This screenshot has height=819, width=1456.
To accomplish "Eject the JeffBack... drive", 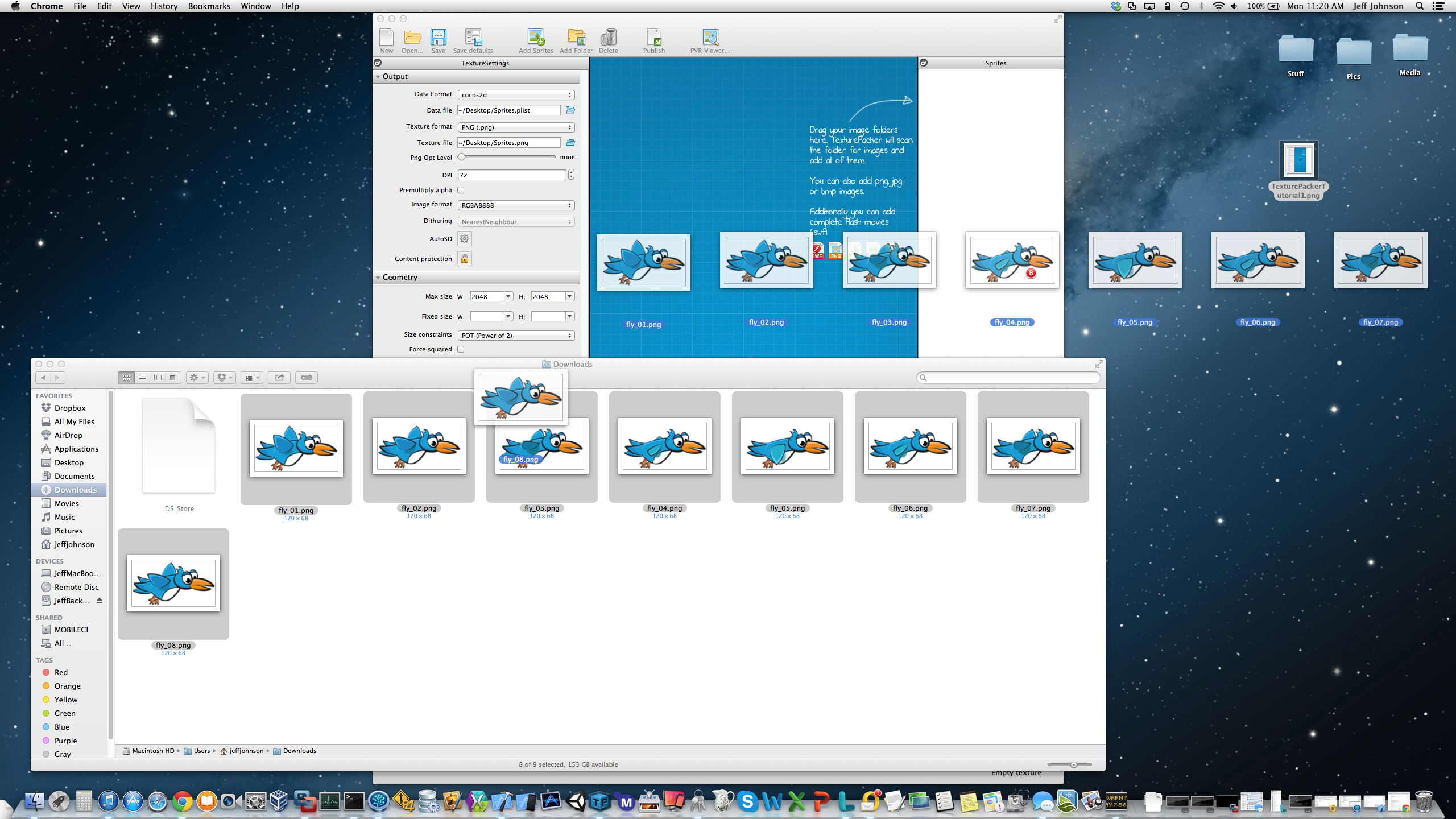I will click(100, 601).
